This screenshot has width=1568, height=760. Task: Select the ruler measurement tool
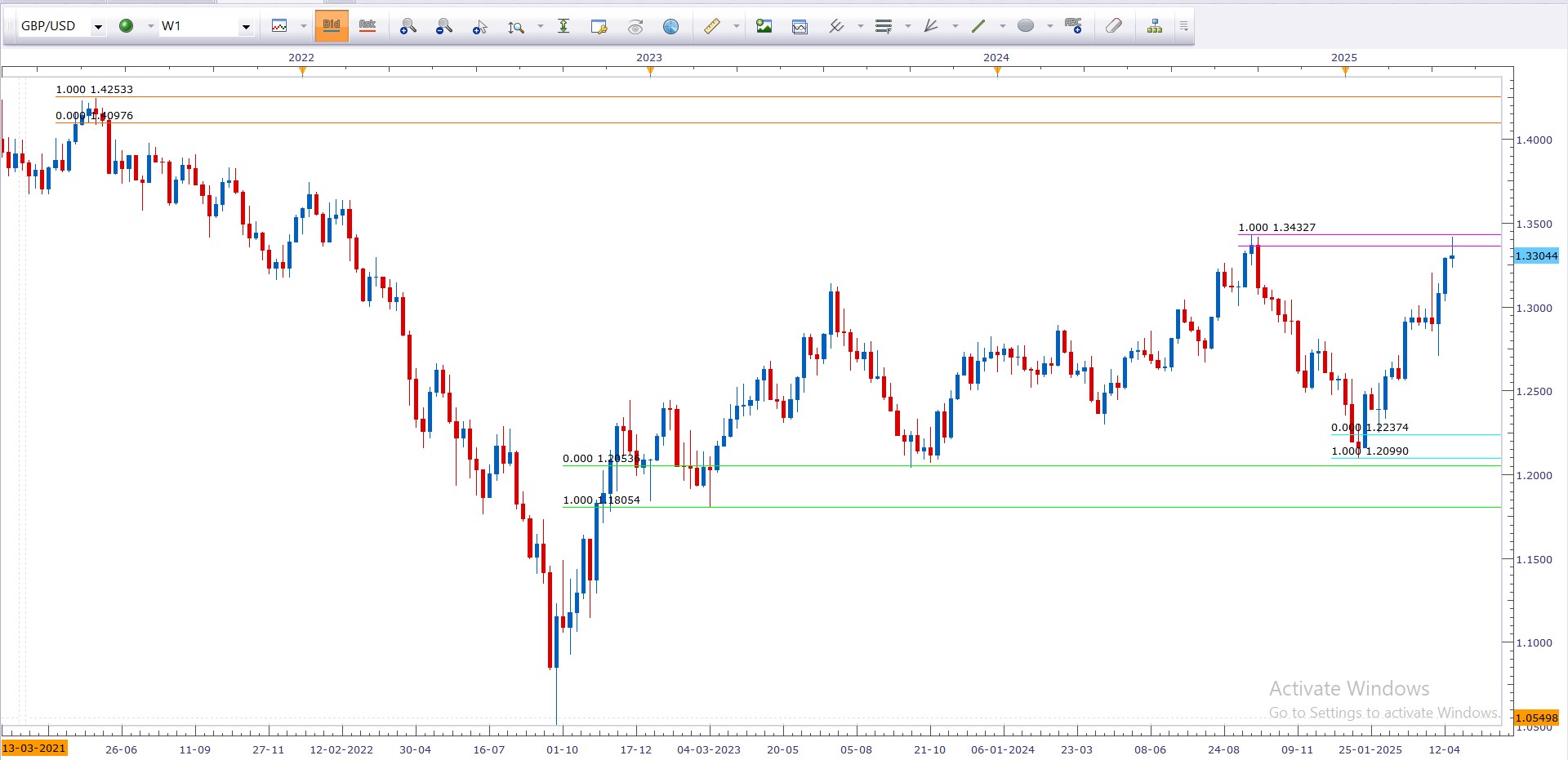click(712, 27)
